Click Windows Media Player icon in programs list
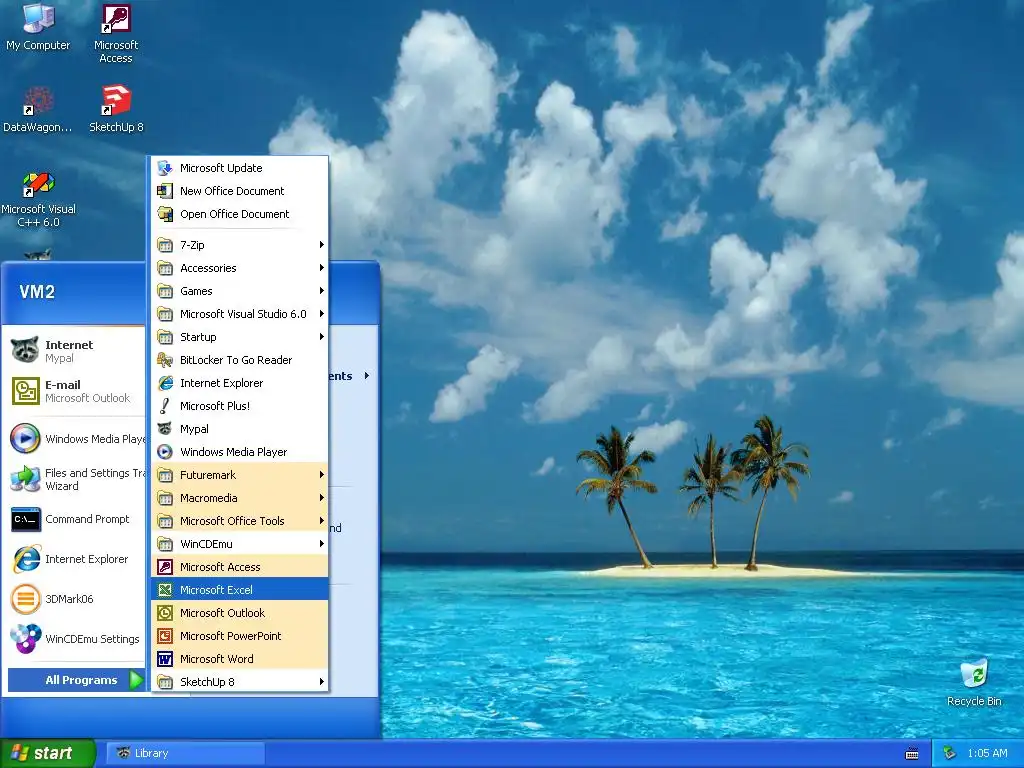The image size is (1024, 768). [165, 452]
